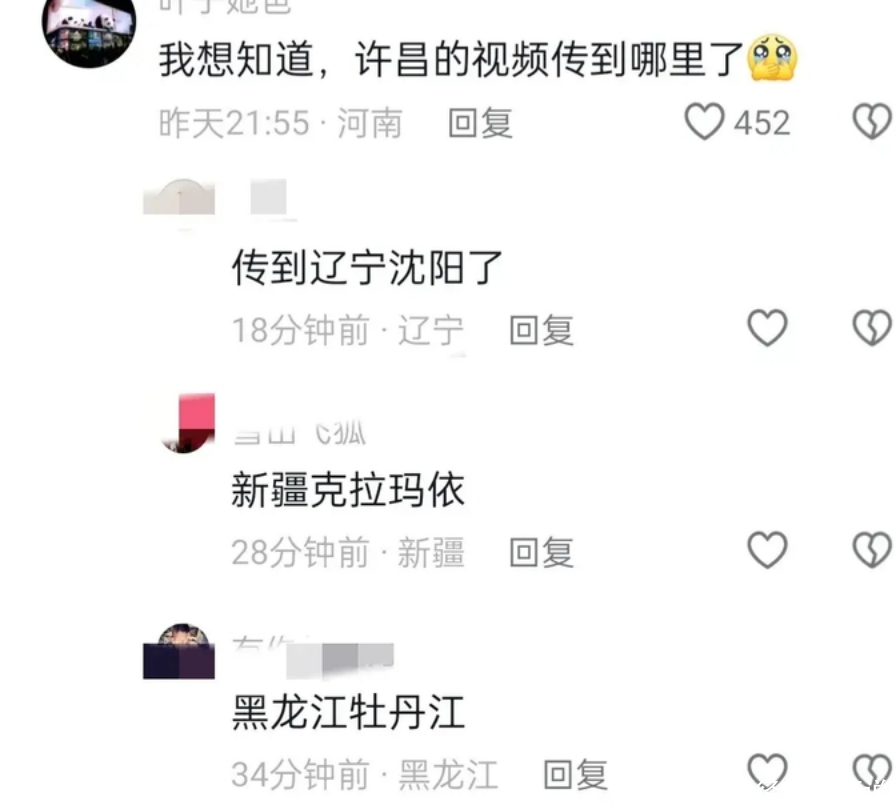Dislike the 许昌 video comment from 河南
The height and width of the screenshot is (810, 896).
pos(872,121)
